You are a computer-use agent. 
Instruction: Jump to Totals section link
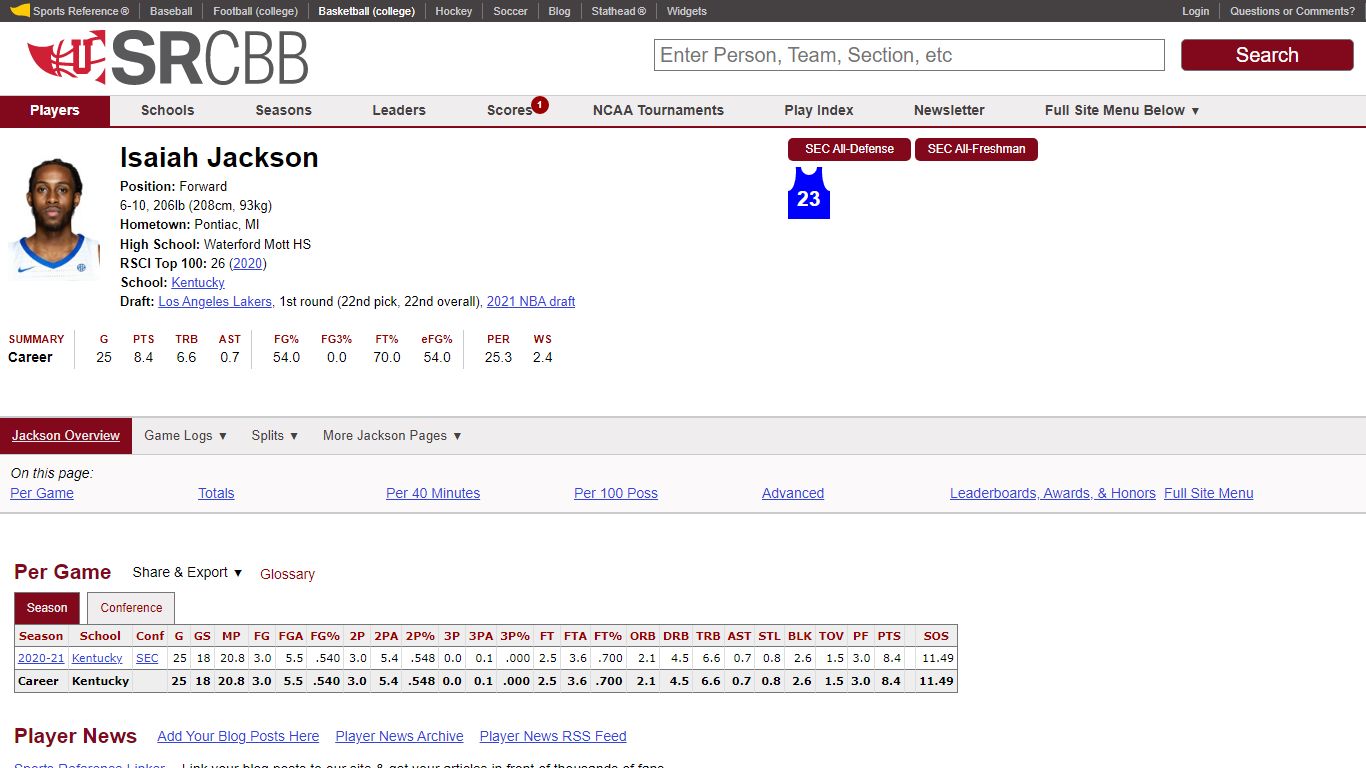click(x=216, y=493)
